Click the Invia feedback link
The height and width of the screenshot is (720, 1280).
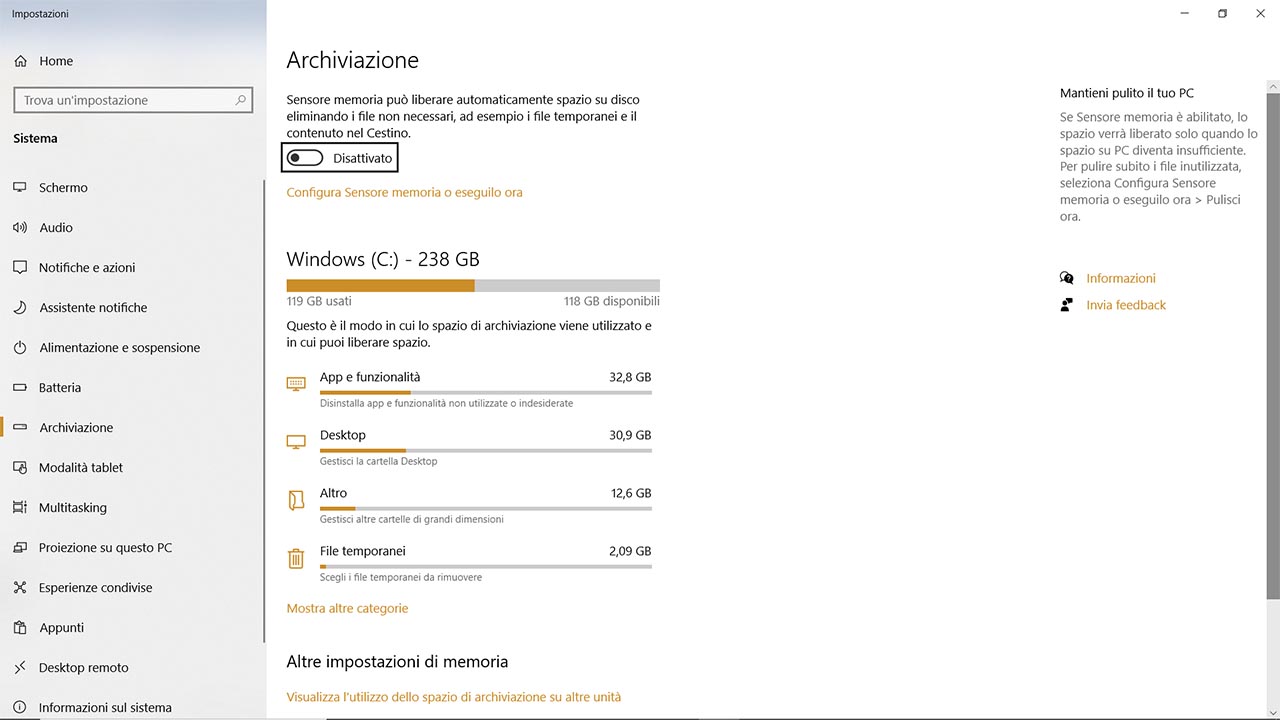[x=1126, y=305]
